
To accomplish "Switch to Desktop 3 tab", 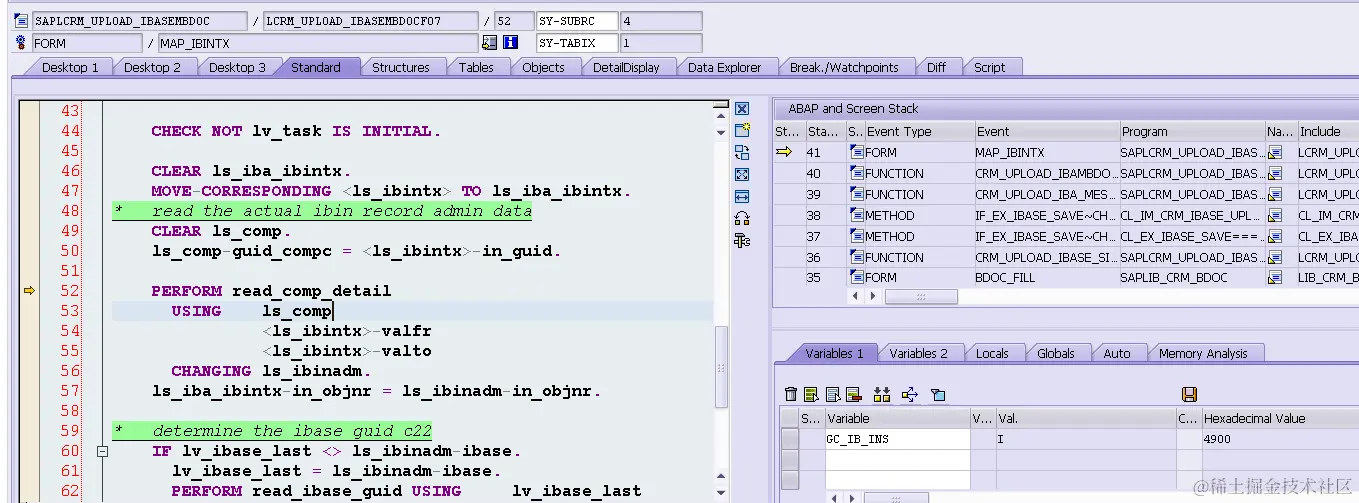I will [x=237, y=67].
